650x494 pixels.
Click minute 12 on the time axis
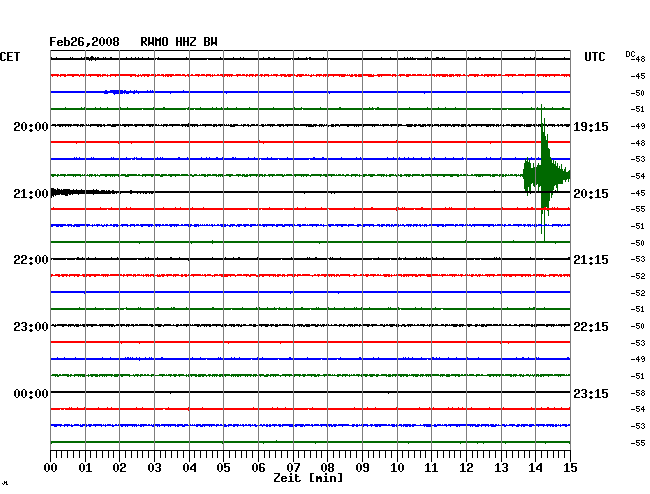(x=466, y=468)
